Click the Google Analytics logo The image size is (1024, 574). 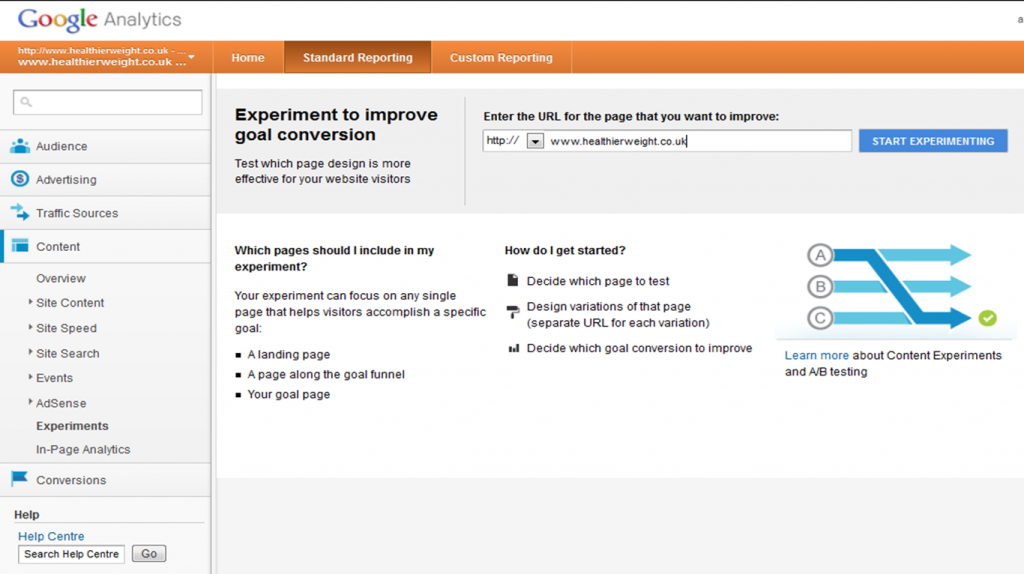pyautogui.click(x=99, y=20)
